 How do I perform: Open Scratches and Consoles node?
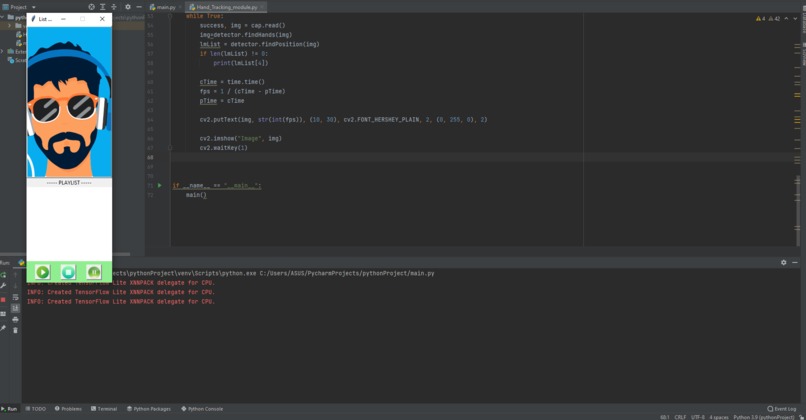coord(17,60)
